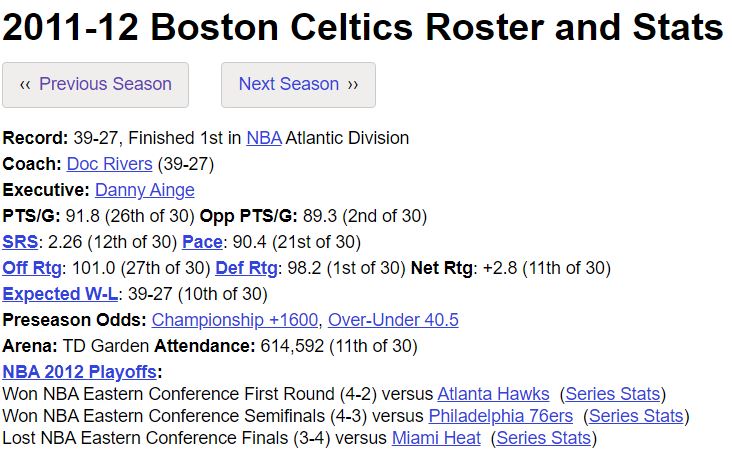Open executive Danny Ainge page
Image resolution: width=732 pixels, height=454 pixels.
click(x=145, y=190)
